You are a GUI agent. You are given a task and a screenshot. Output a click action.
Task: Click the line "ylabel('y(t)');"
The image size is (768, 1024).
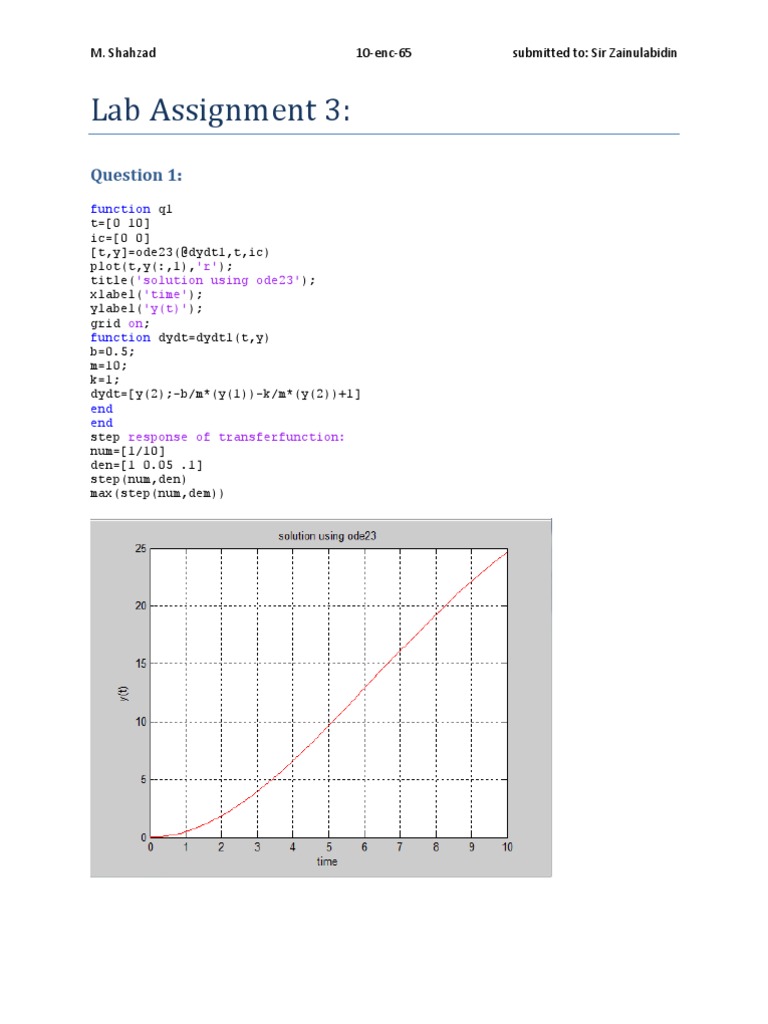point(146,309)
